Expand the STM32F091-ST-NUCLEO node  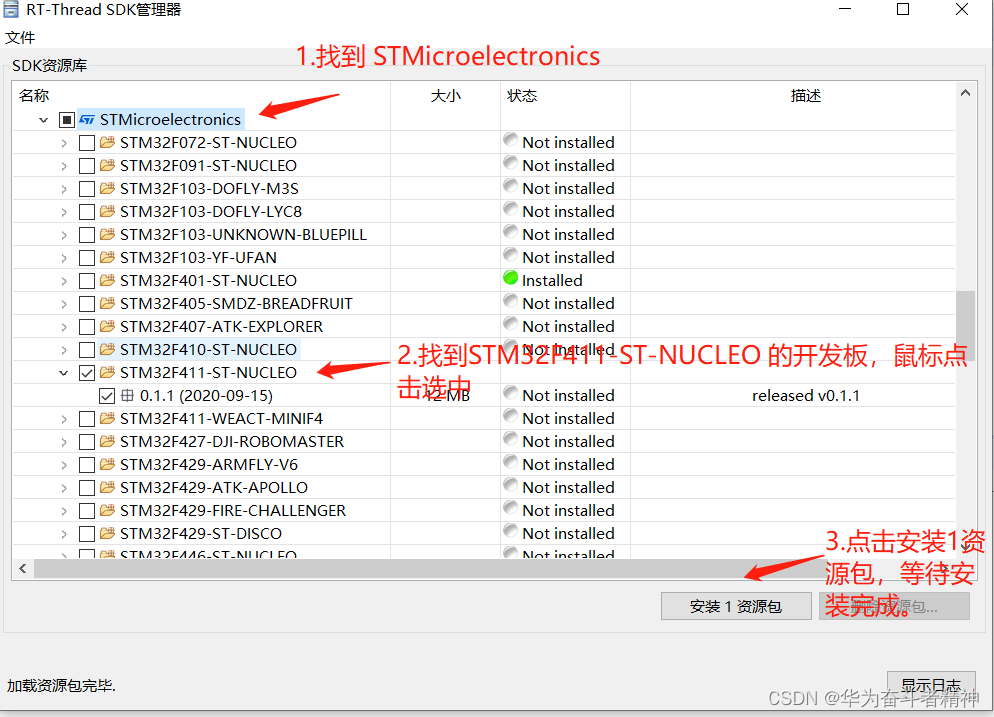coord(63,166)
